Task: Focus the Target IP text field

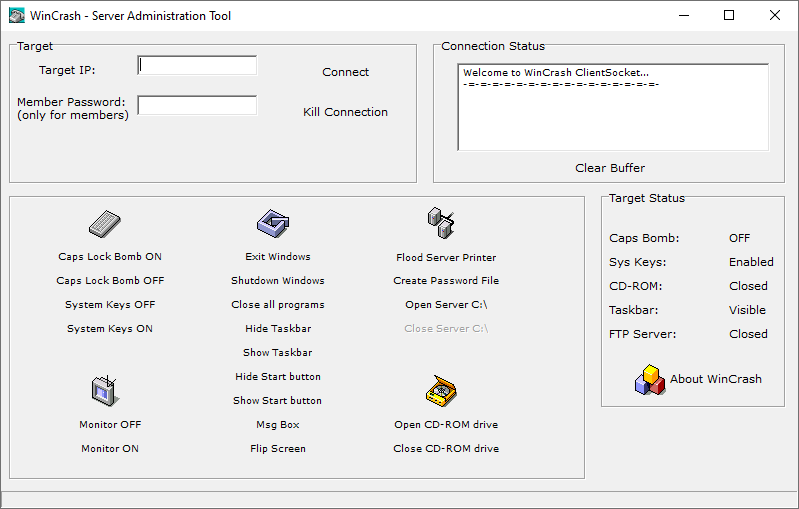Action: (197, 66)
